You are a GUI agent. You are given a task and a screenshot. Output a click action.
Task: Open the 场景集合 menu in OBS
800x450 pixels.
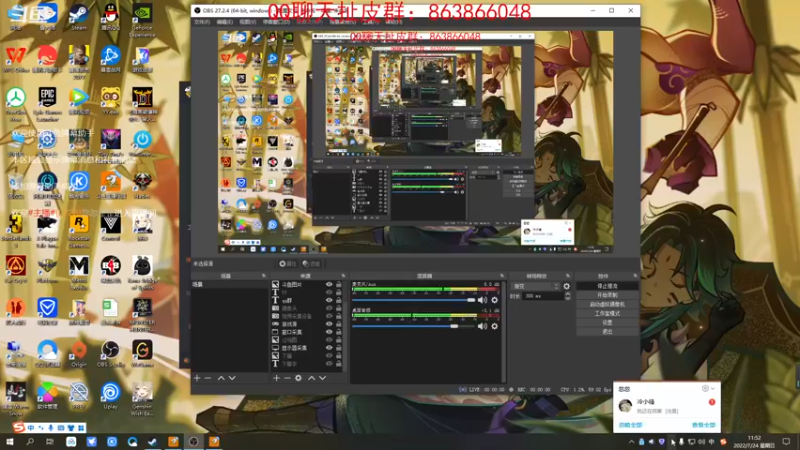click(x=342, y=22)
